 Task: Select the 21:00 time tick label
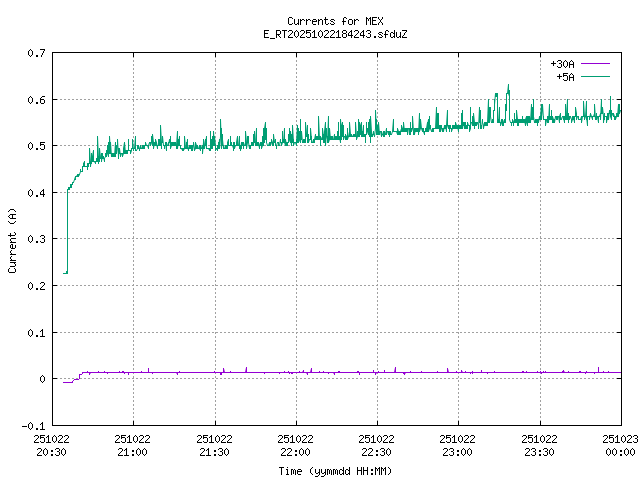[132, 452]
